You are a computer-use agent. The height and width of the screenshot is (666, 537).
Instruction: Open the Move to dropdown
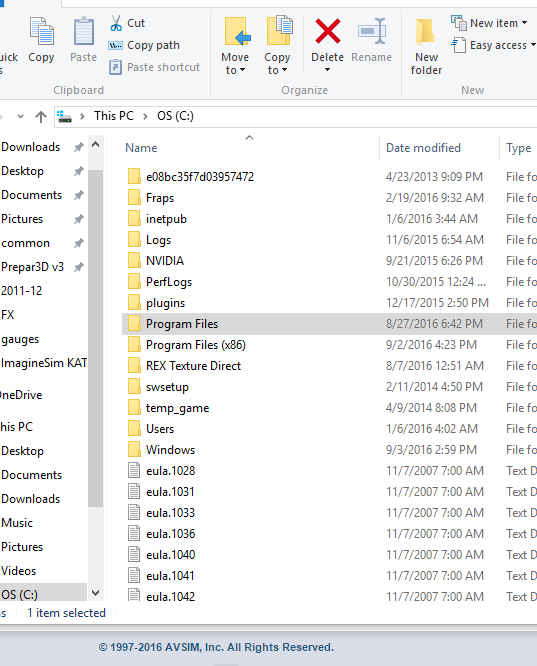(x=235, y=63)
